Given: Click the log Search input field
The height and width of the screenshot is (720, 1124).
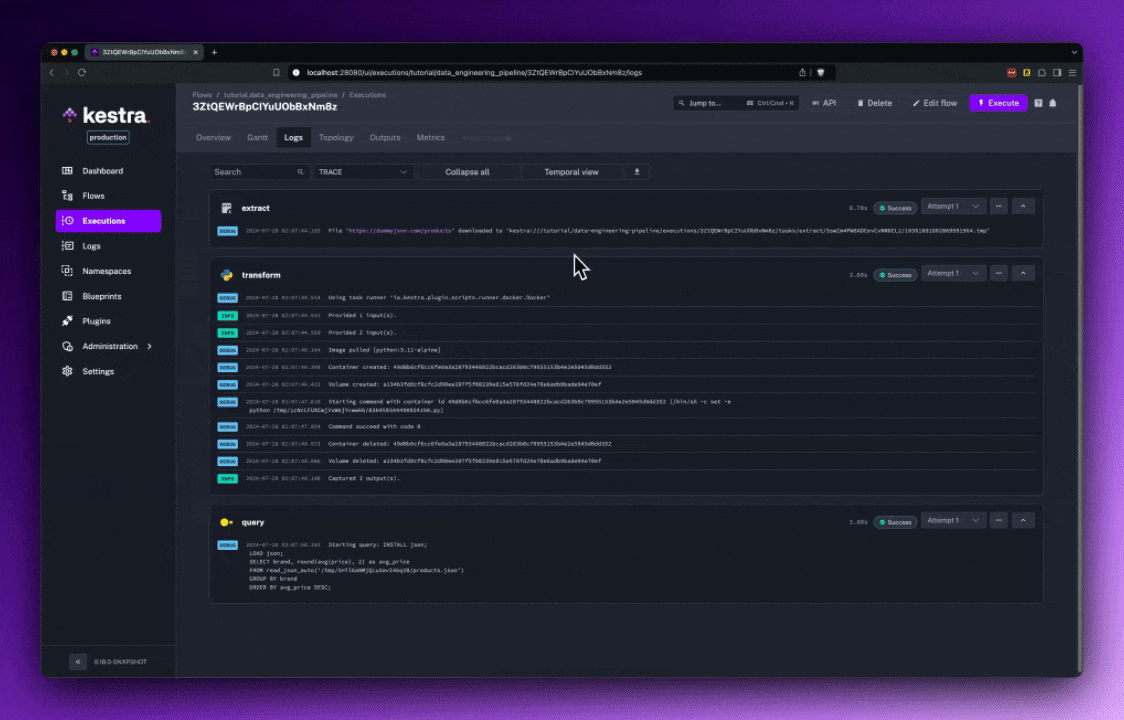Looking at the screenshot, I should point(255,172).
